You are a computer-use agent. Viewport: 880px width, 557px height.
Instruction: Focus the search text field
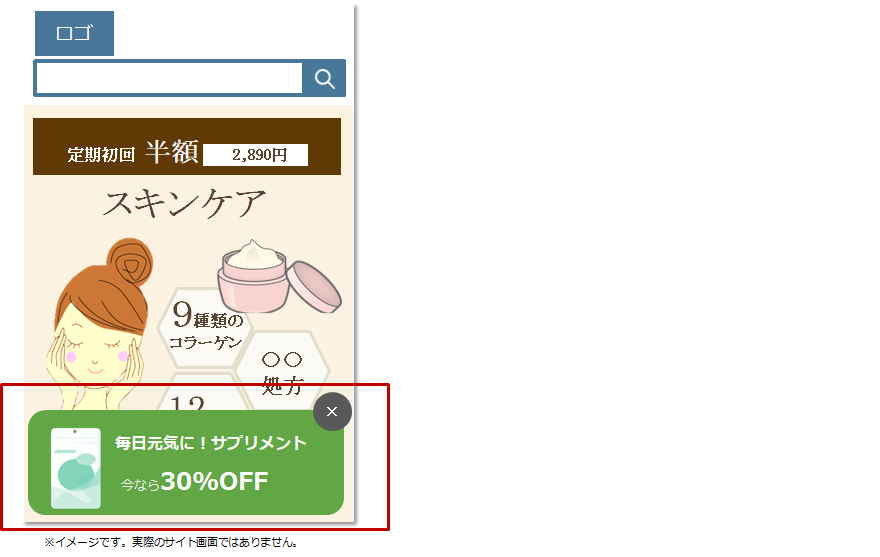click(169, 78)
